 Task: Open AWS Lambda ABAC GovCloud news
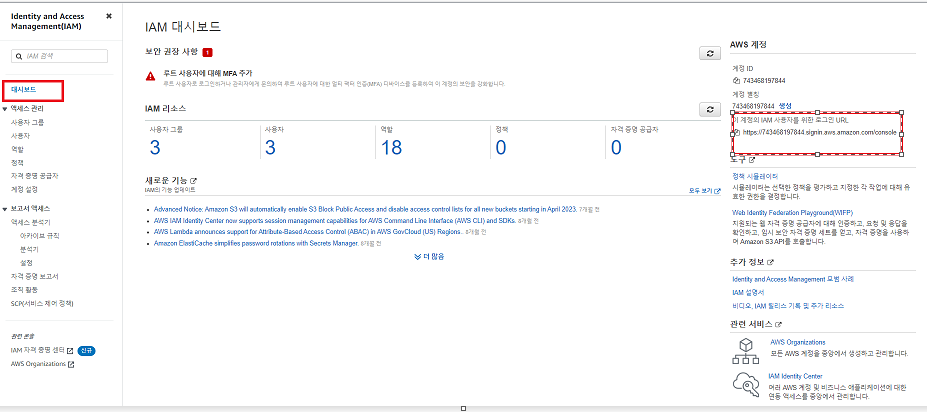click(x=308, y=232)
